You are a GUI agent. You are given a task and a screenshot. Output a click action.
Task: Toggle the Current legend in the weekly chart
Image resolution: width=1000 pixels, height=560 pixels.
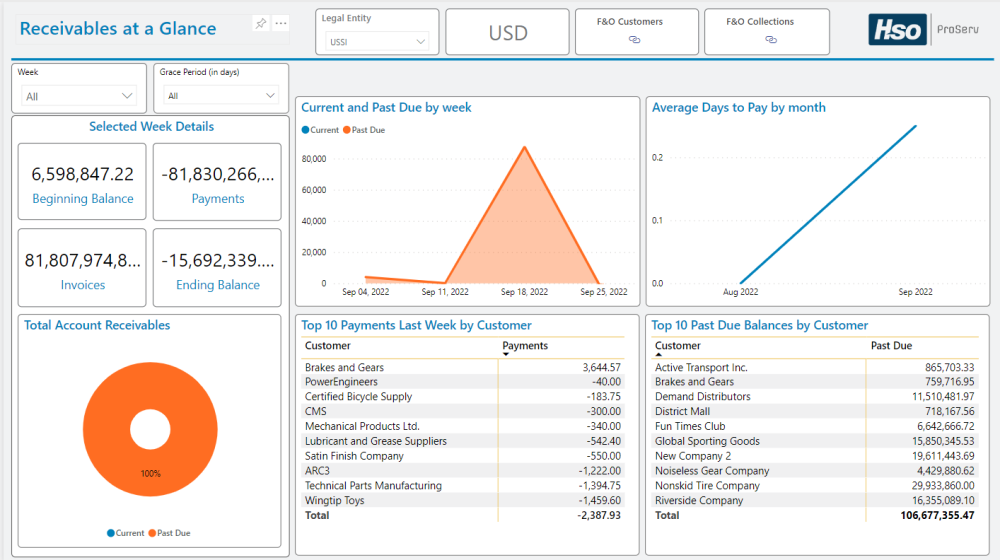click(320, 130)
